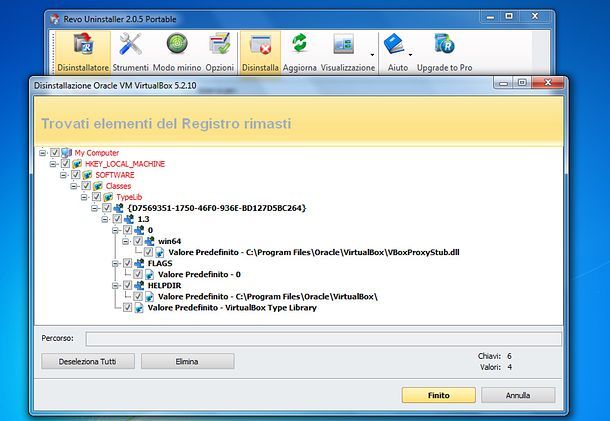Click the 1.3 key icon

(x=129, y=219)
